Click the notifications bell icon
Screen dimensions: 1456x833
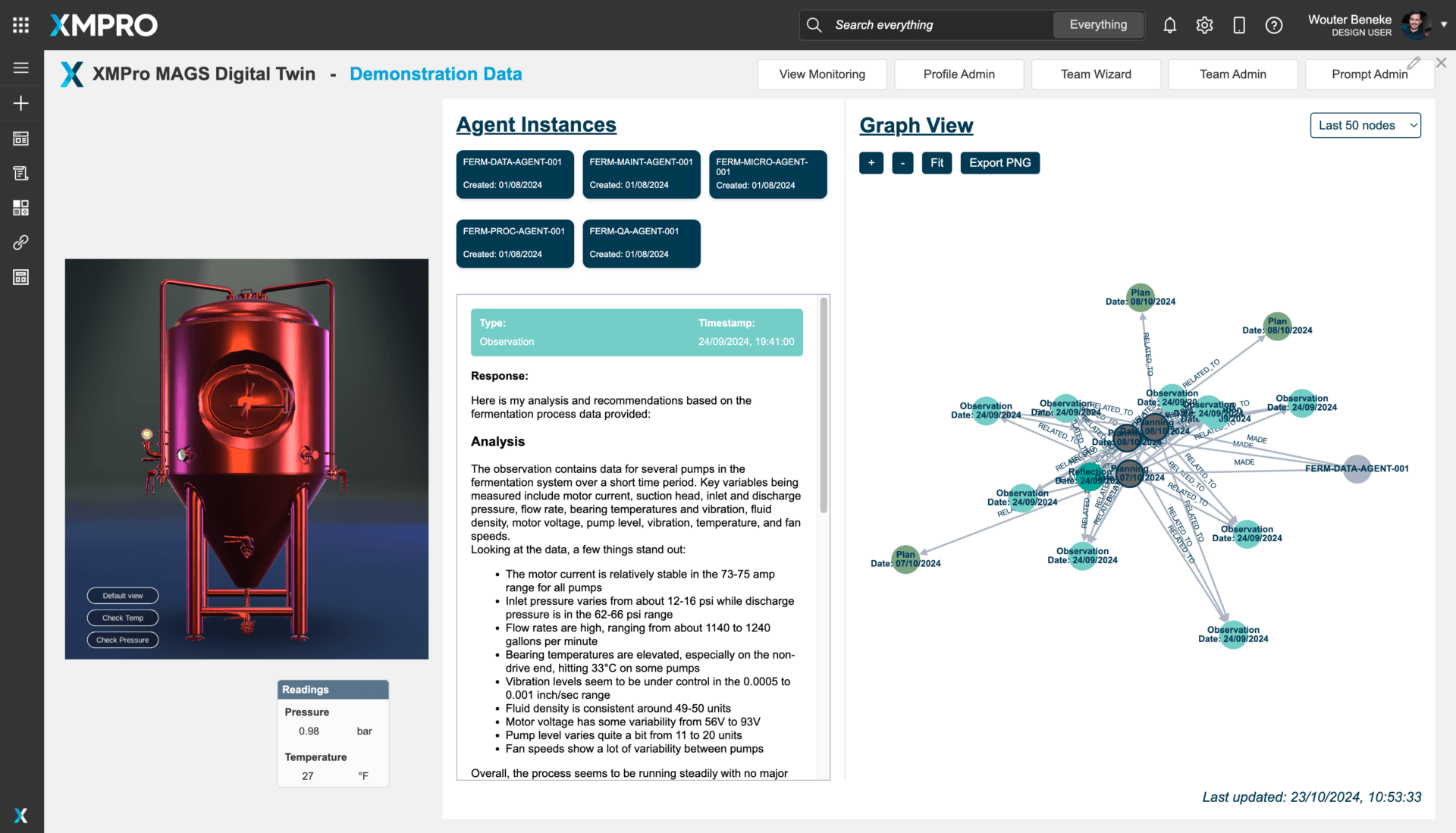(1169, 25)
